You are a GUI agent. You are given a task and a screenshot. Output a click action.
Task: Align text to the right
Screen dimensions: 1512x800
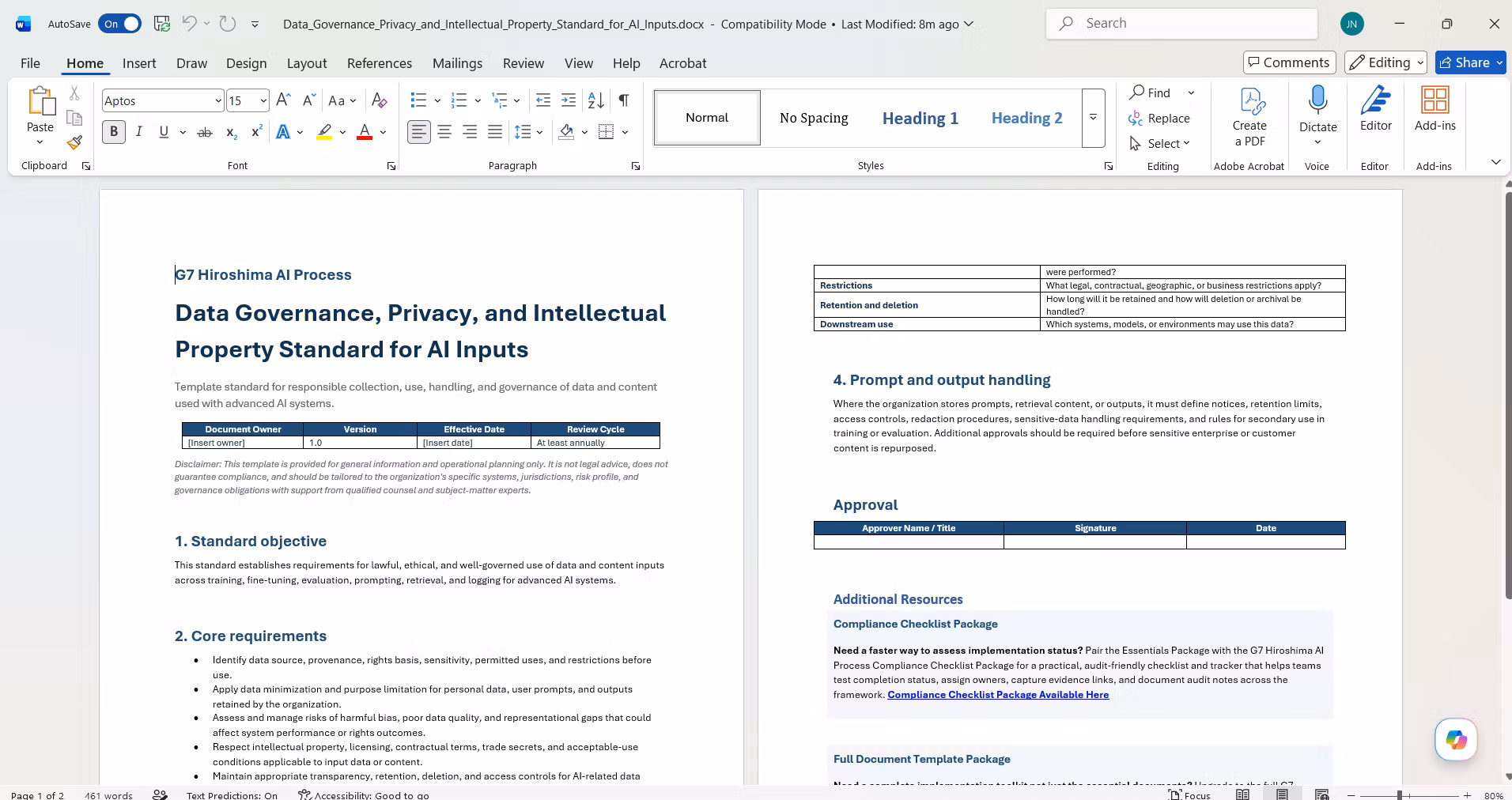(x=470, y=132)
